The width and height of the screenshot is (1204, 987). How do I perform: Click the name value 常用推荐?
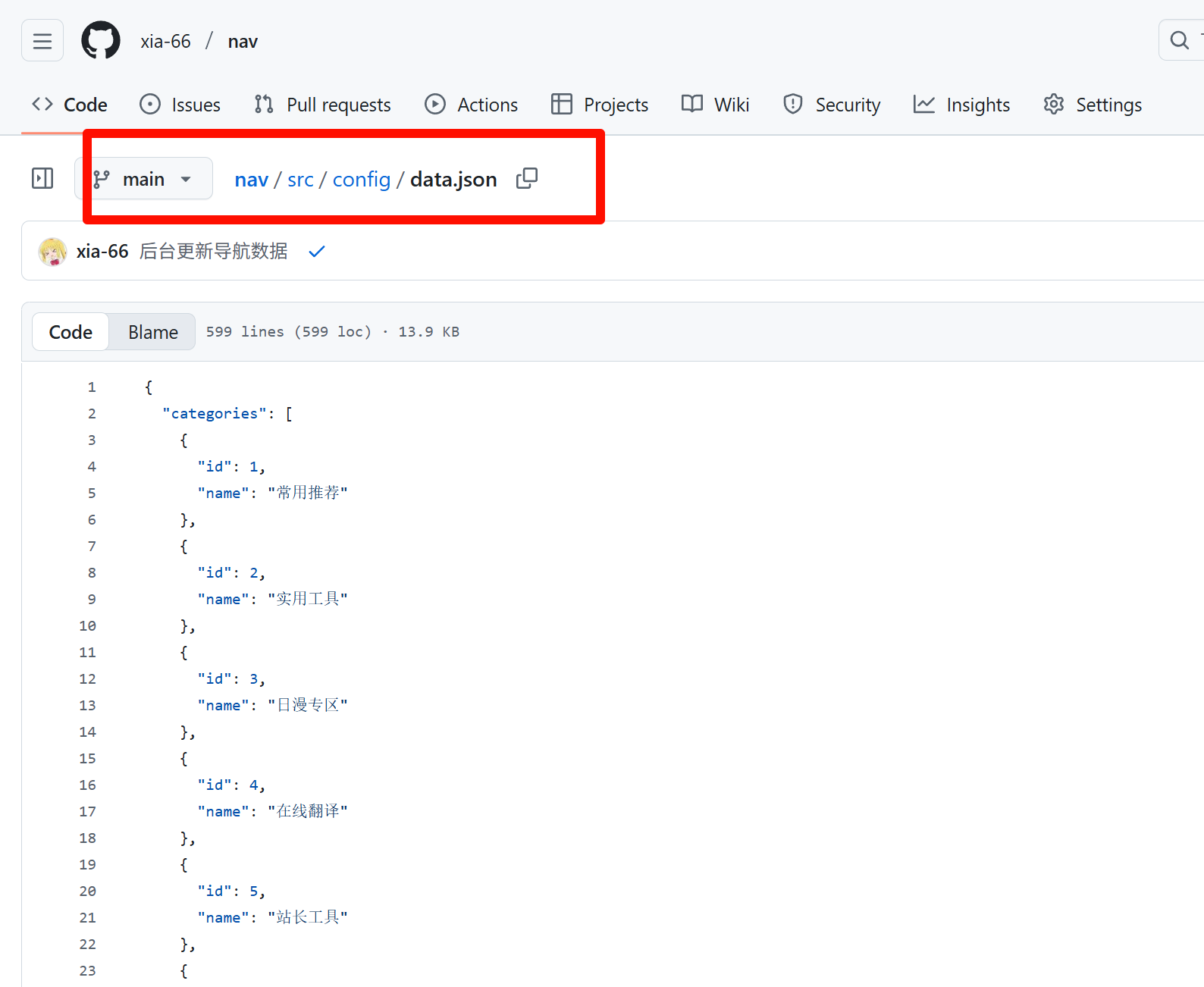pyautogui.click(x=308, y=493)
